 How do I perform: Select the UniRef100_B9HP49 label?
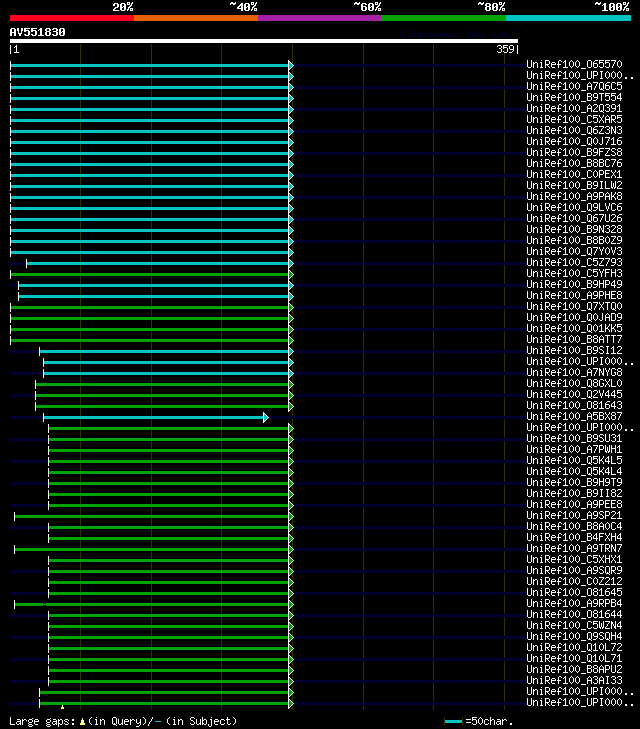click(x=574, y=285)
